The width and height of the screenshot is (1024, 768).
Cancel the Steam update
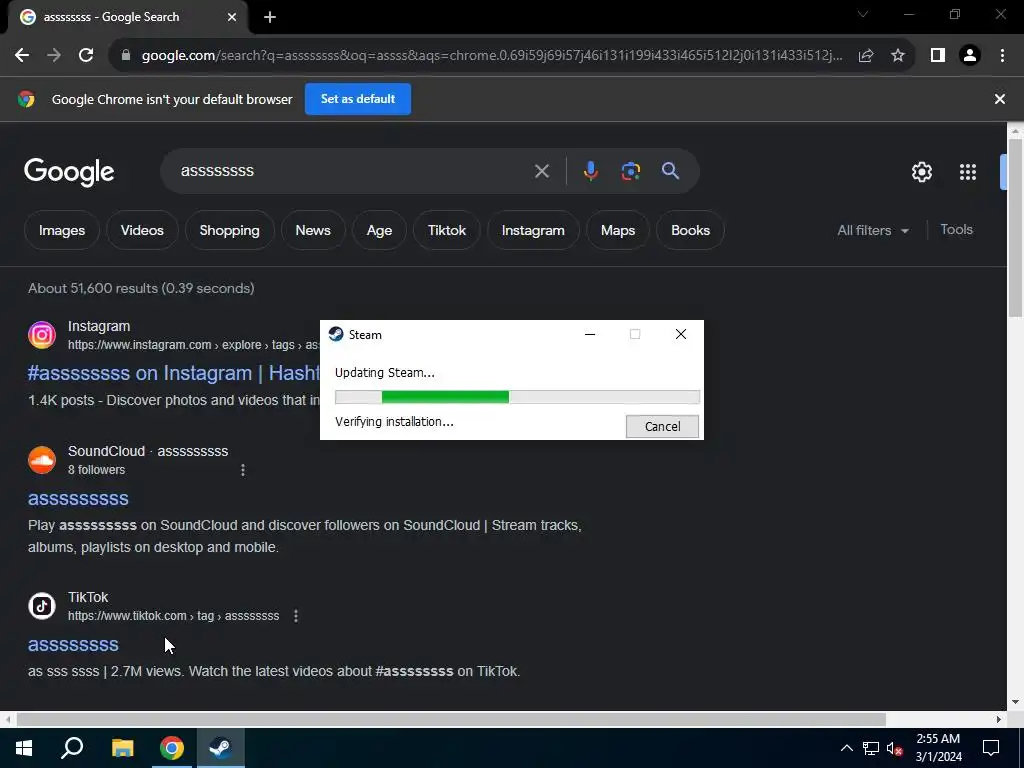tap(662, 426)
